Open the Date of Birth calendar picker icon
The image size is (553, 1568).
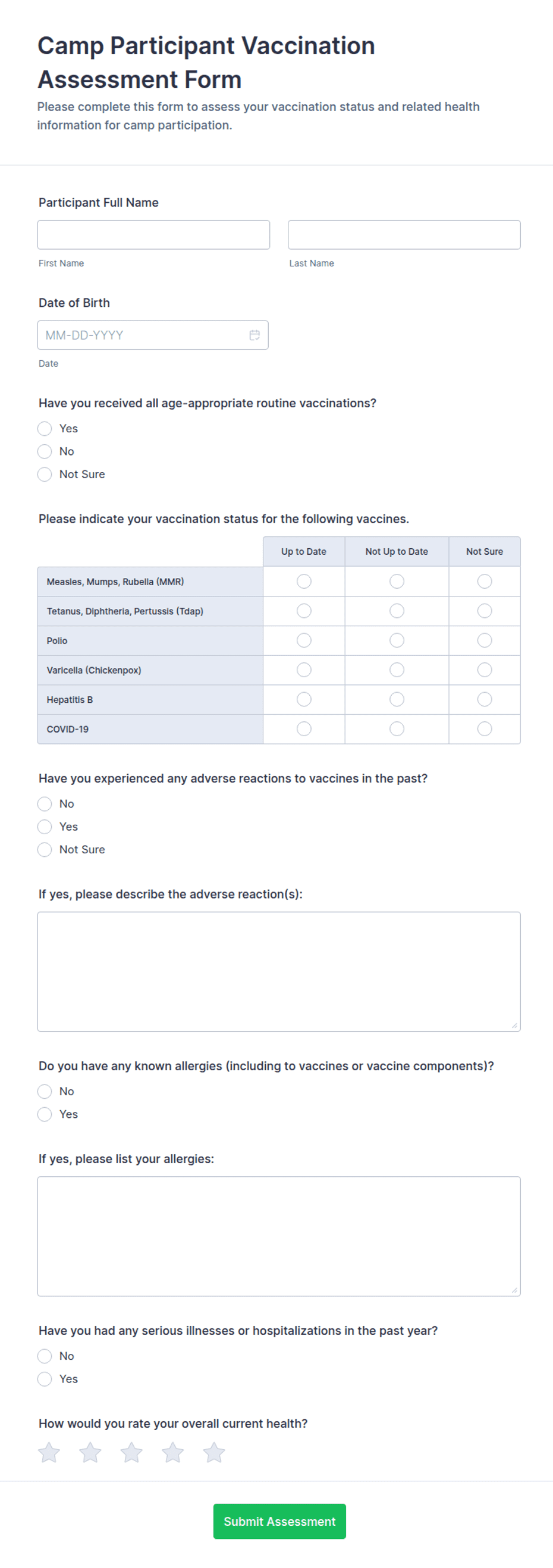pyautogui.click(x=254, y=335)
